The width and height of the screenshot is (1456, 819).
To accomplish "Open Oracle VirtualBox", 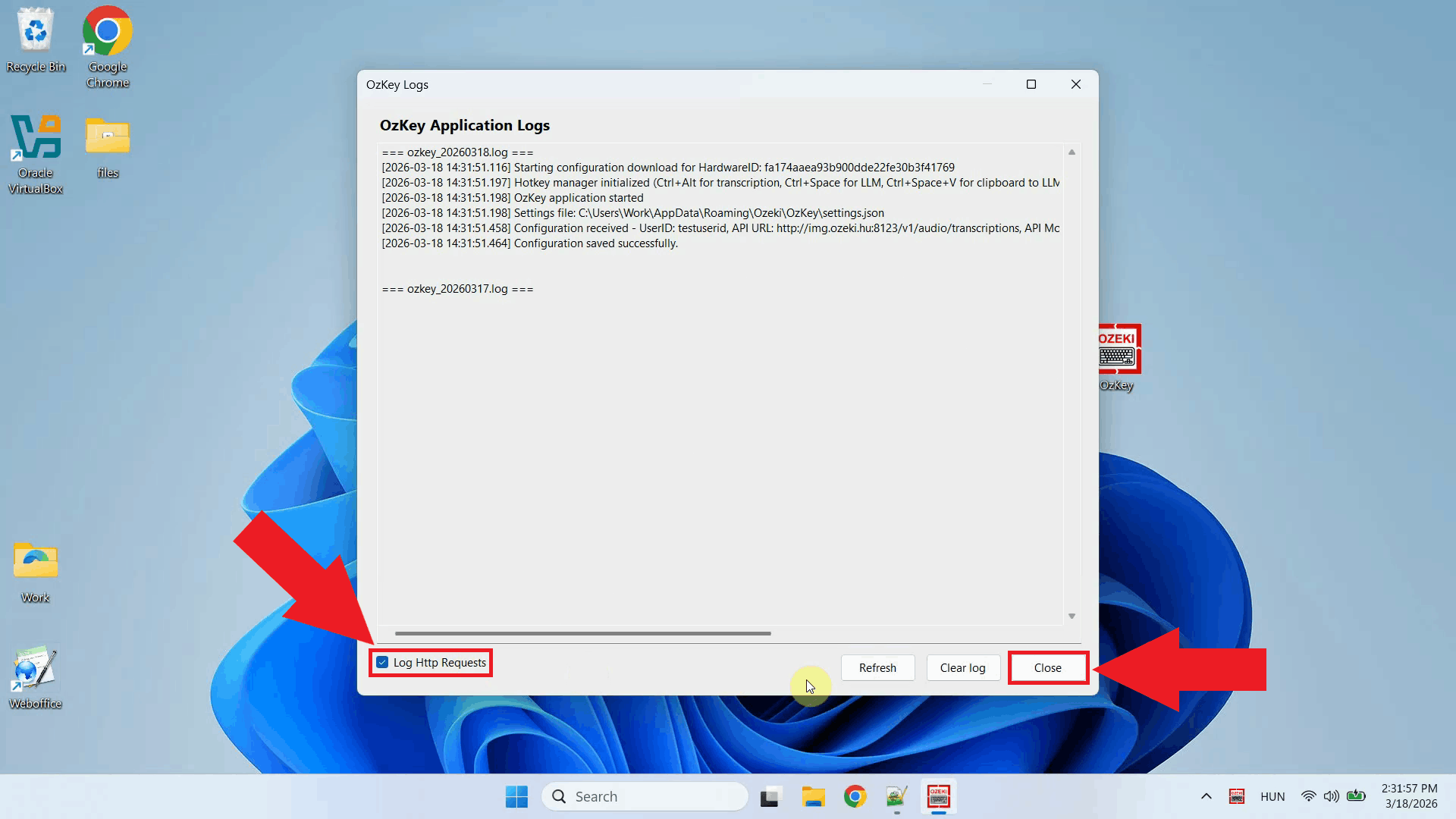I will [x=36, y=138].
